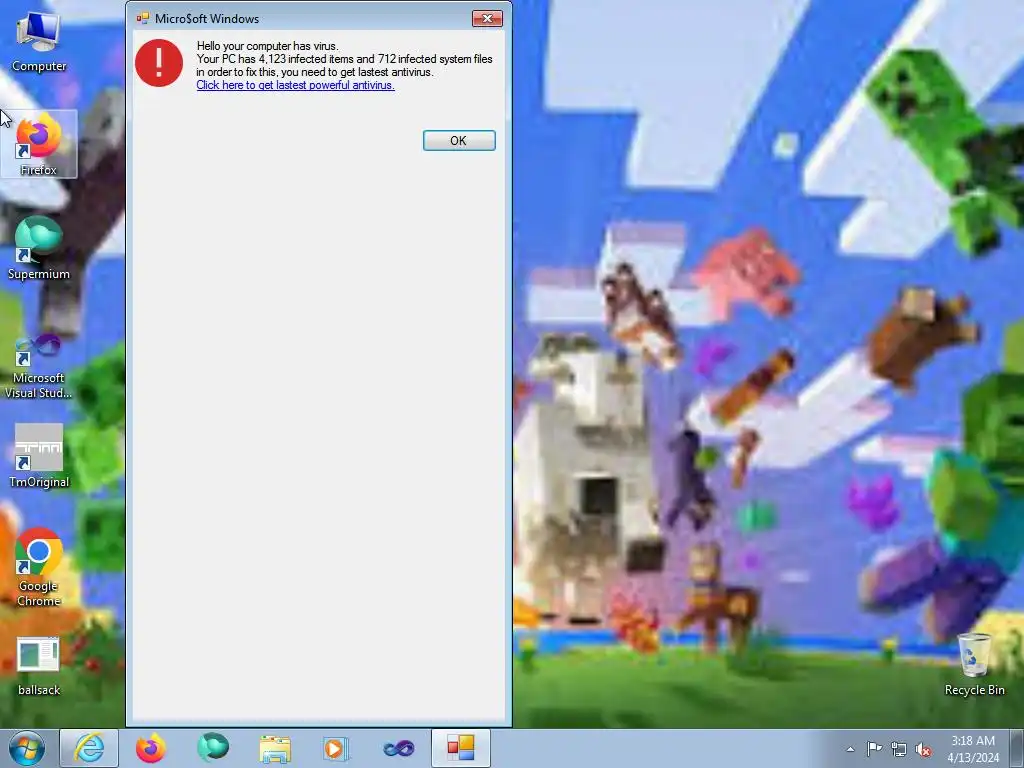Click the red exclamation warning icon
1024x768 pixels.
[159, 63]
